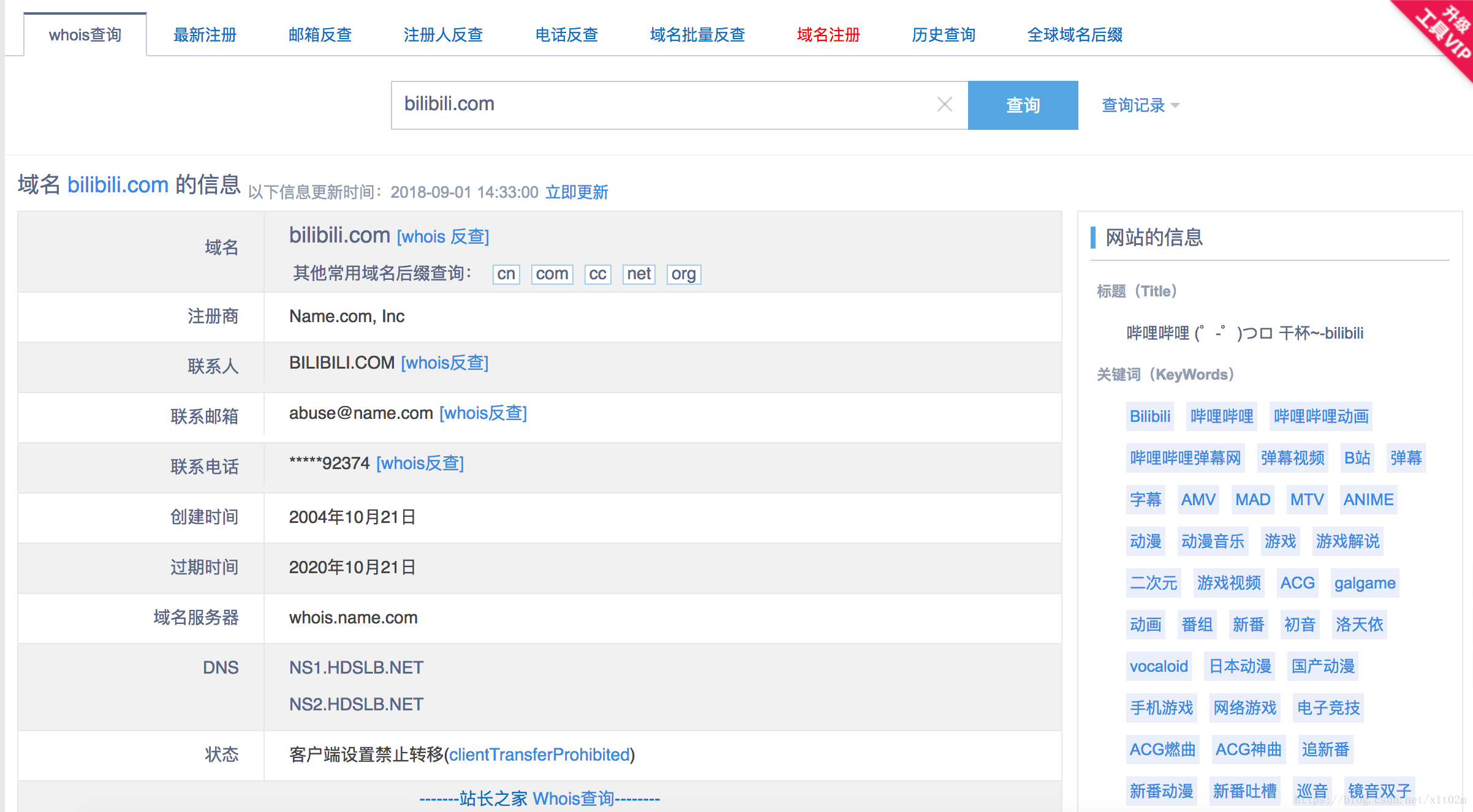Screen dimensions: 1473x812
Task: Click [whois反查] beside abuse@name.com
Action: (483, 413)
